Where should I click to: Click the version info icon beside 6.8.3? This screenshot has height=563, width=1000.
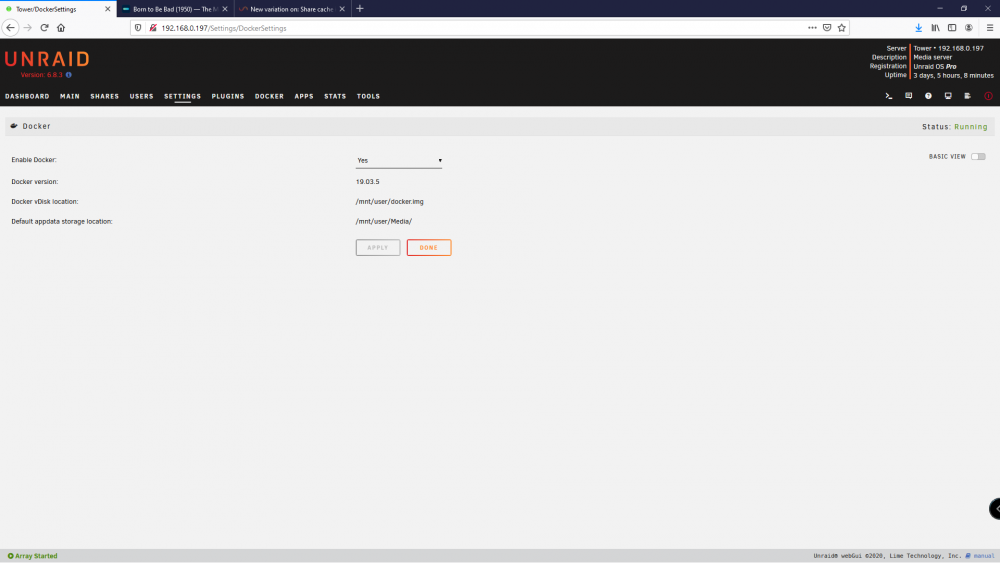click(69, 75)
